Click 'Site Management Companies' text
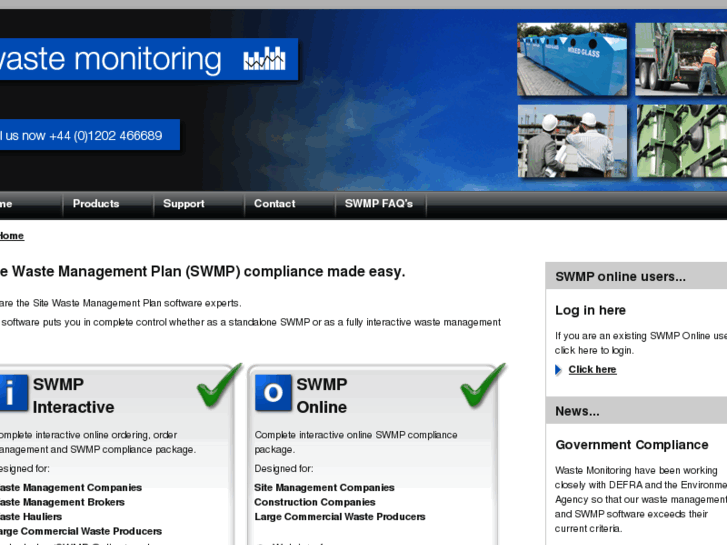 (x=324, y=487)
